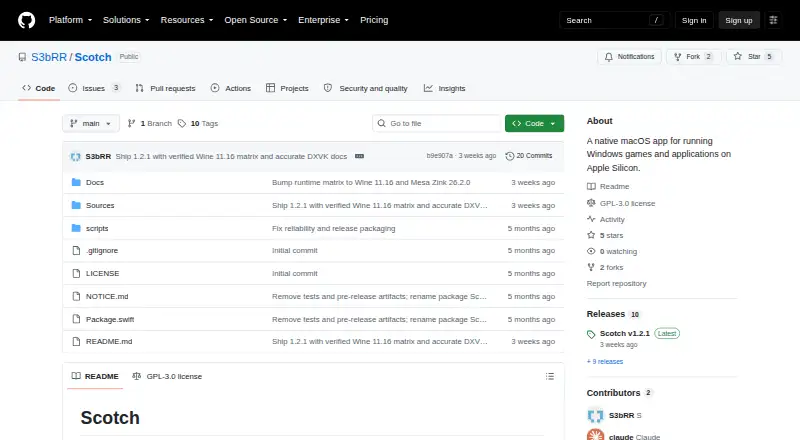Screen dimensions: 800x440
Task: View the + 9 releases link
Action: [605, 361]
